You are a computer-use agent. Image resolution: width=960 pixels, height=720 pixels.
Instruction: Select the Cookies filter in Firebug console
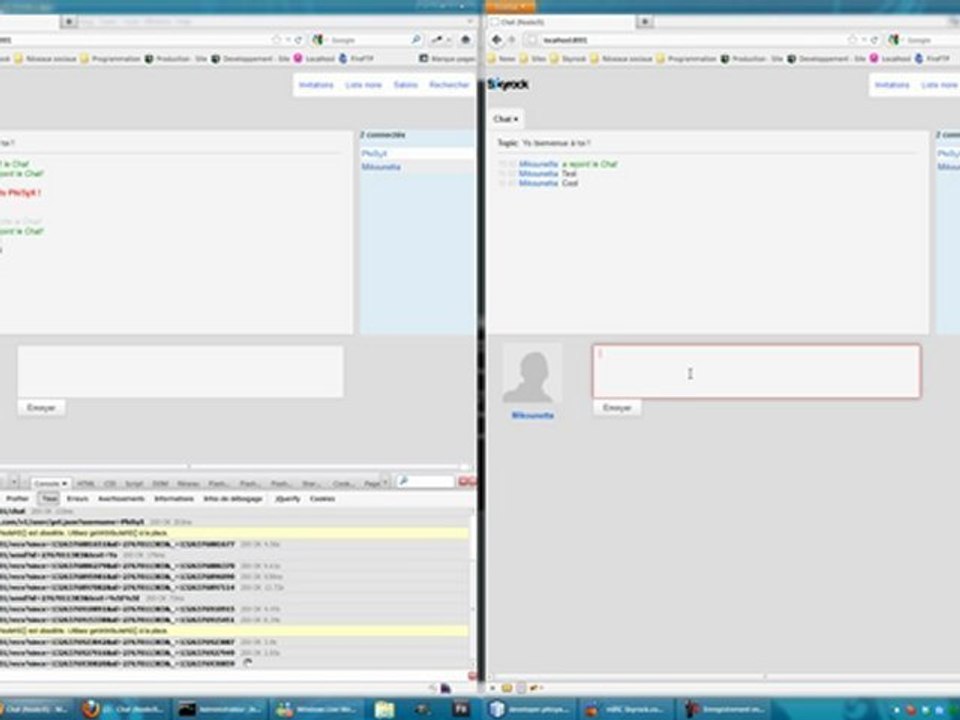point(323,499)
